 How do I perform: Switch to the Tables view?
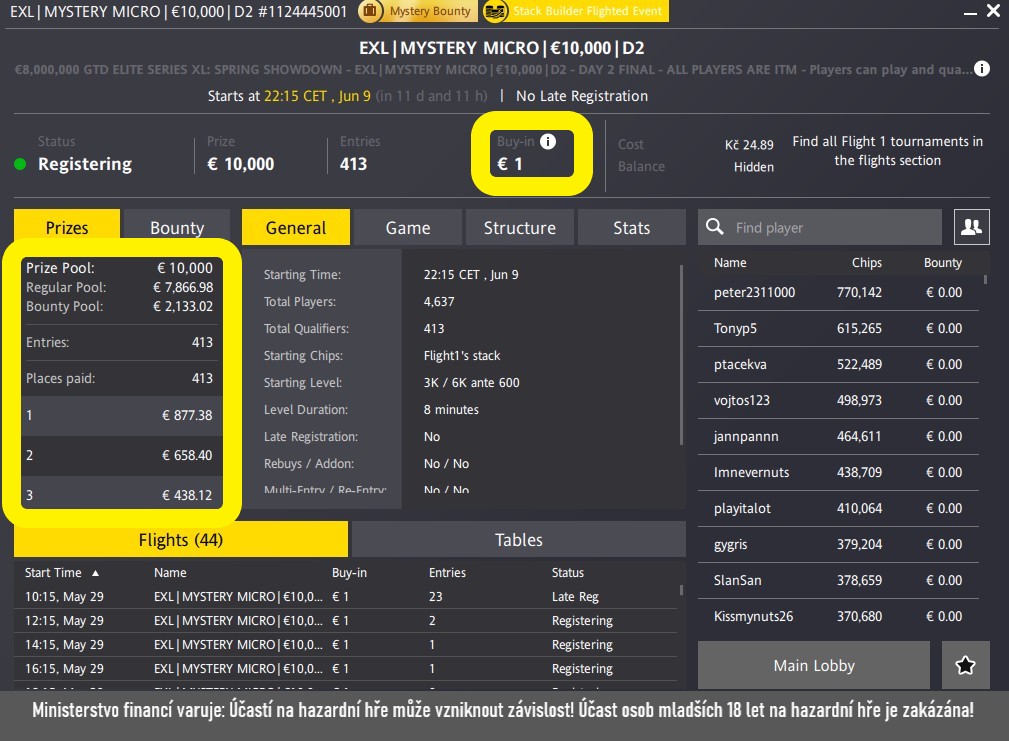coord(518,539)
